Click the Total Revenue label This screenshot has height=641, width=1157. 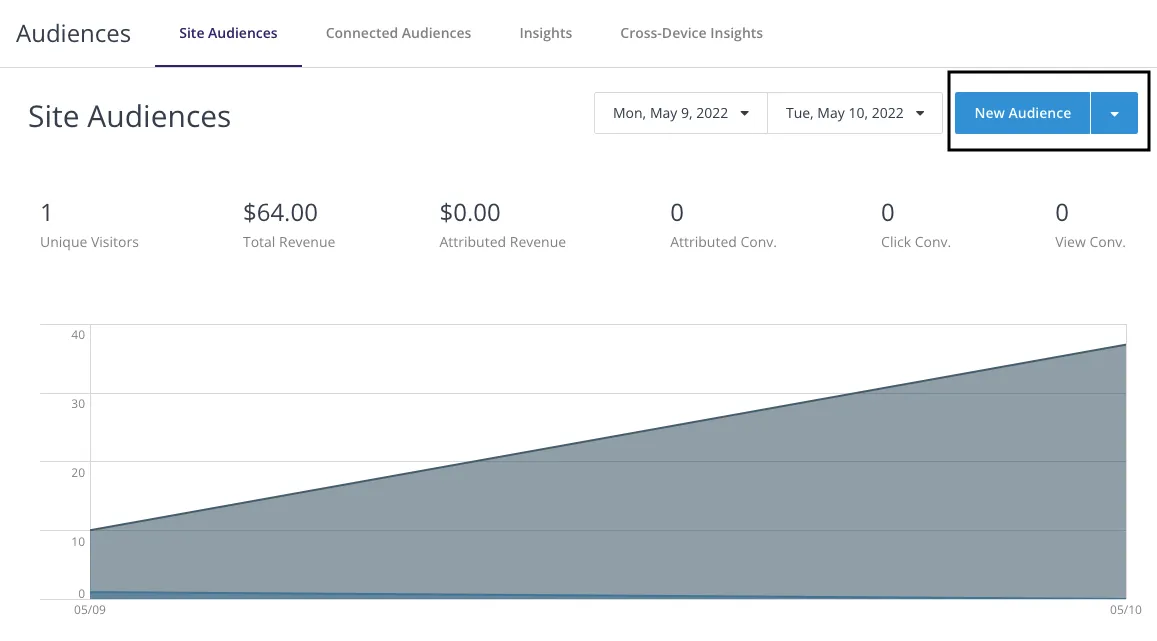click(289, 242)
